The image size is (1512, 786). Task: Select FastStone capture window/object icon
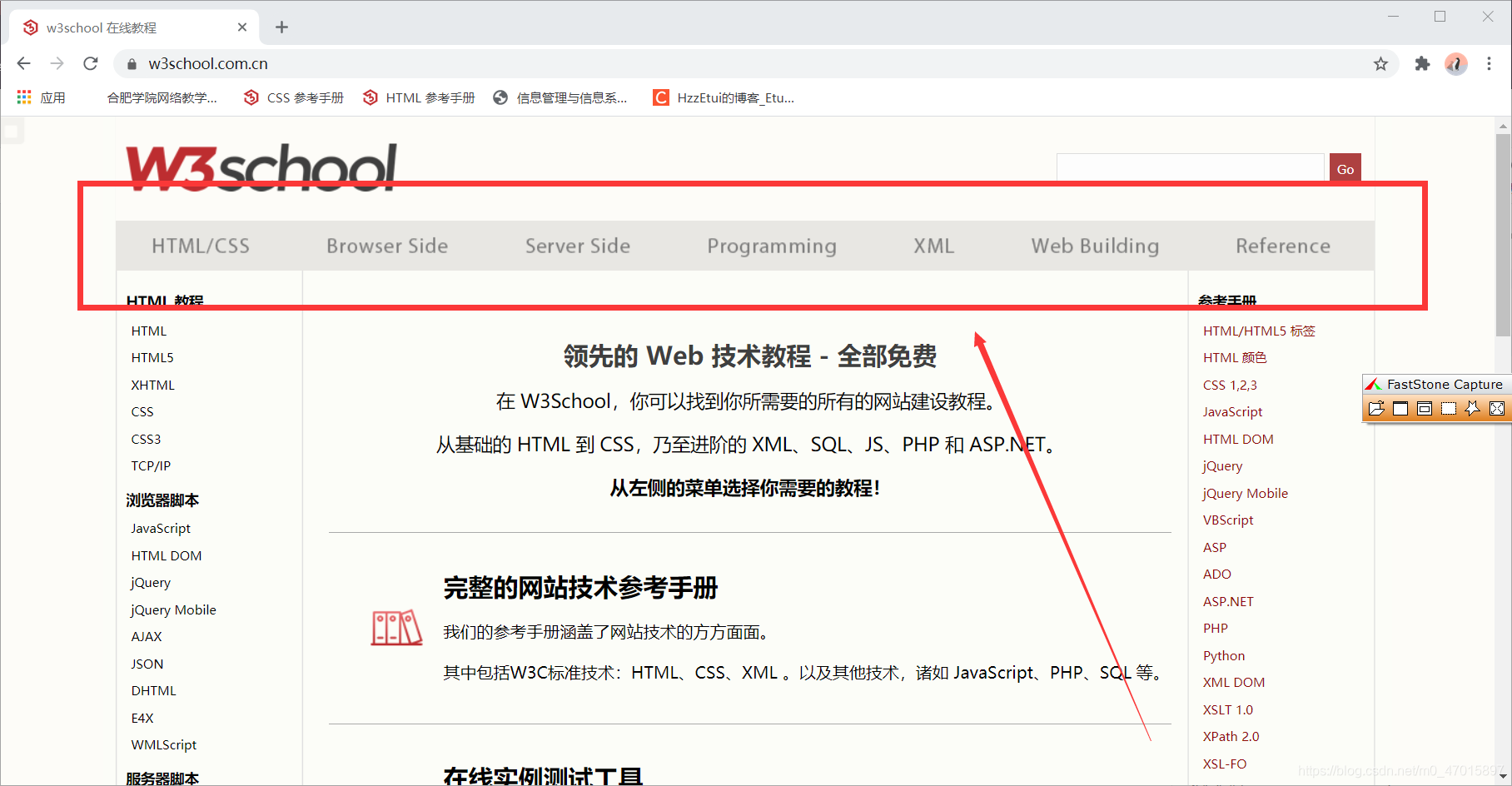click(1425, 408)
